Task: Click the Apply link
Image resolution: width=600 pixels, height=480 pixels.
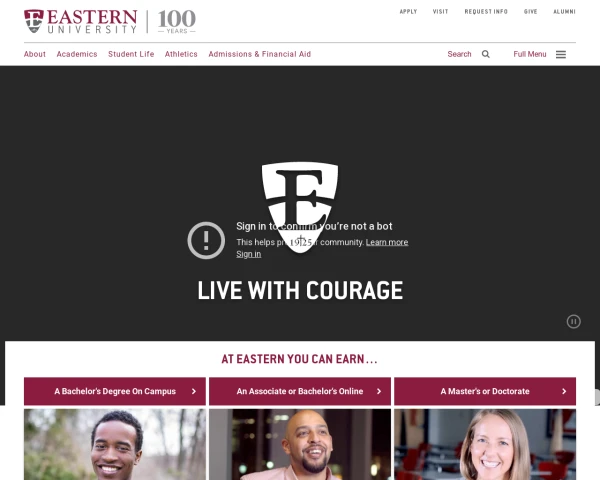Action: [408, 11]
